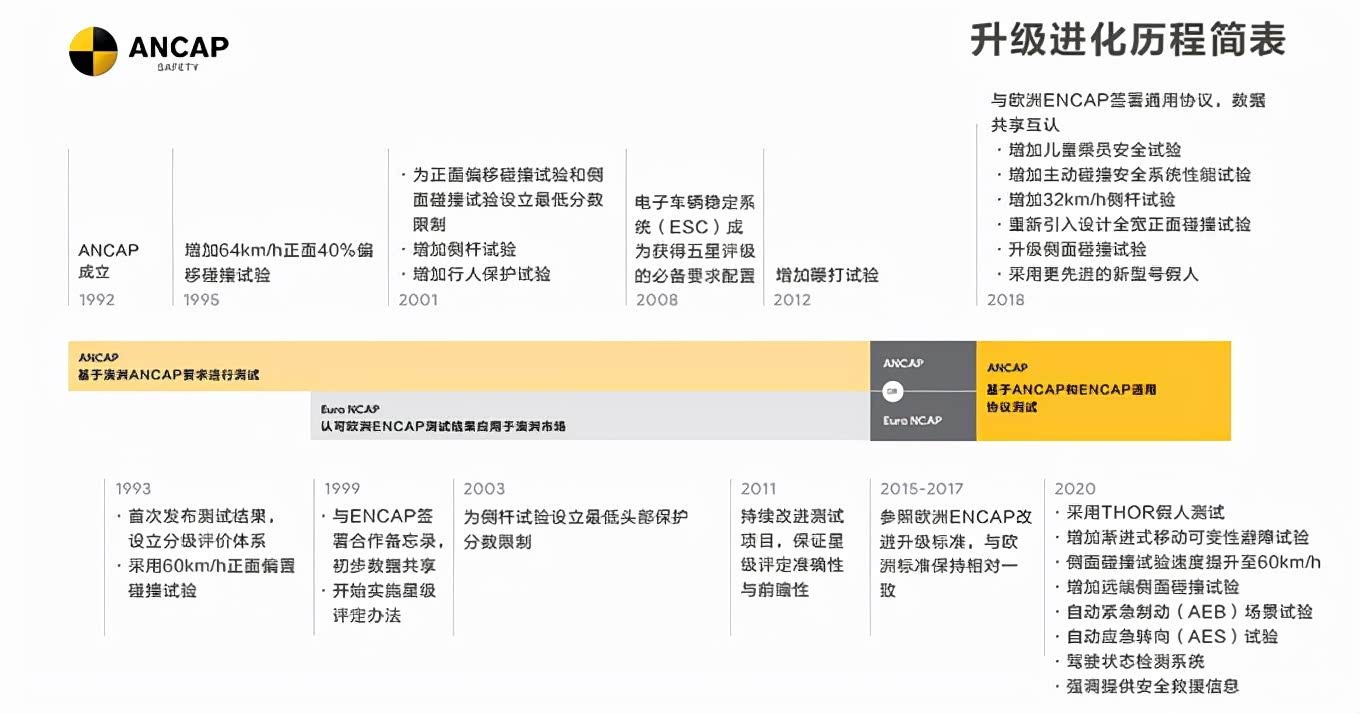Click the gray Euro NCAP bar 认可欧洲ENCAP测试结果应用于澳洲市场
The image size is (1360, 714).
(590, 416)
